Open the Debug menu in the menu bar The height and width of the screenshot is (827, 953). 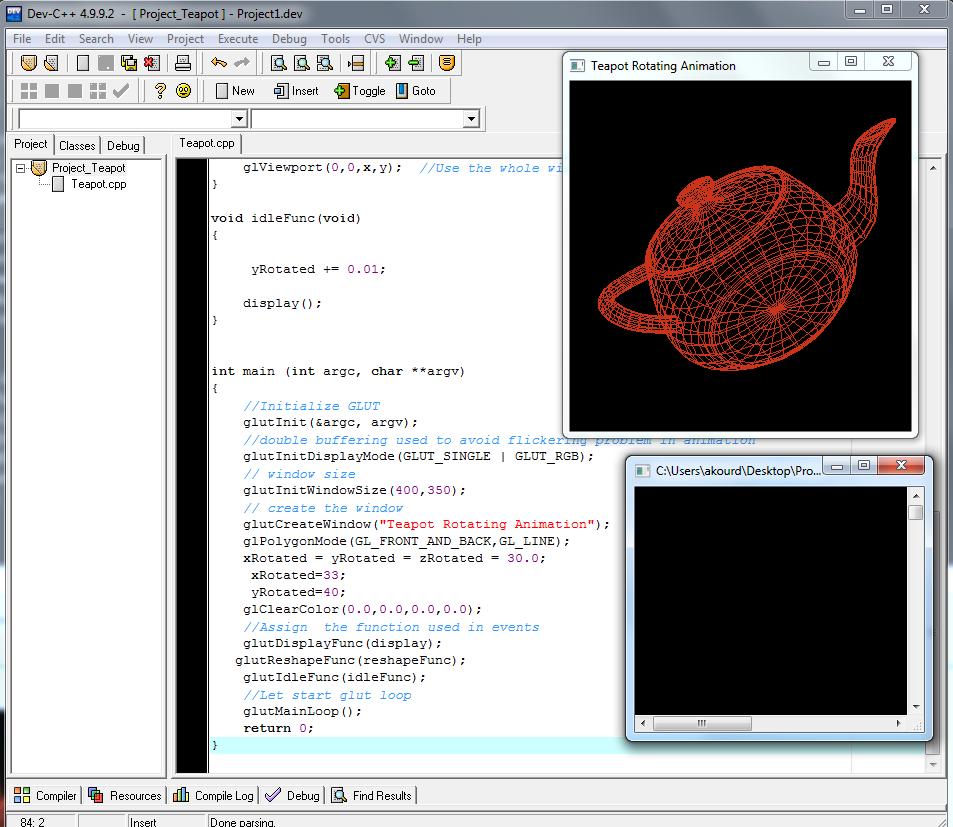(x=289, y=38)
